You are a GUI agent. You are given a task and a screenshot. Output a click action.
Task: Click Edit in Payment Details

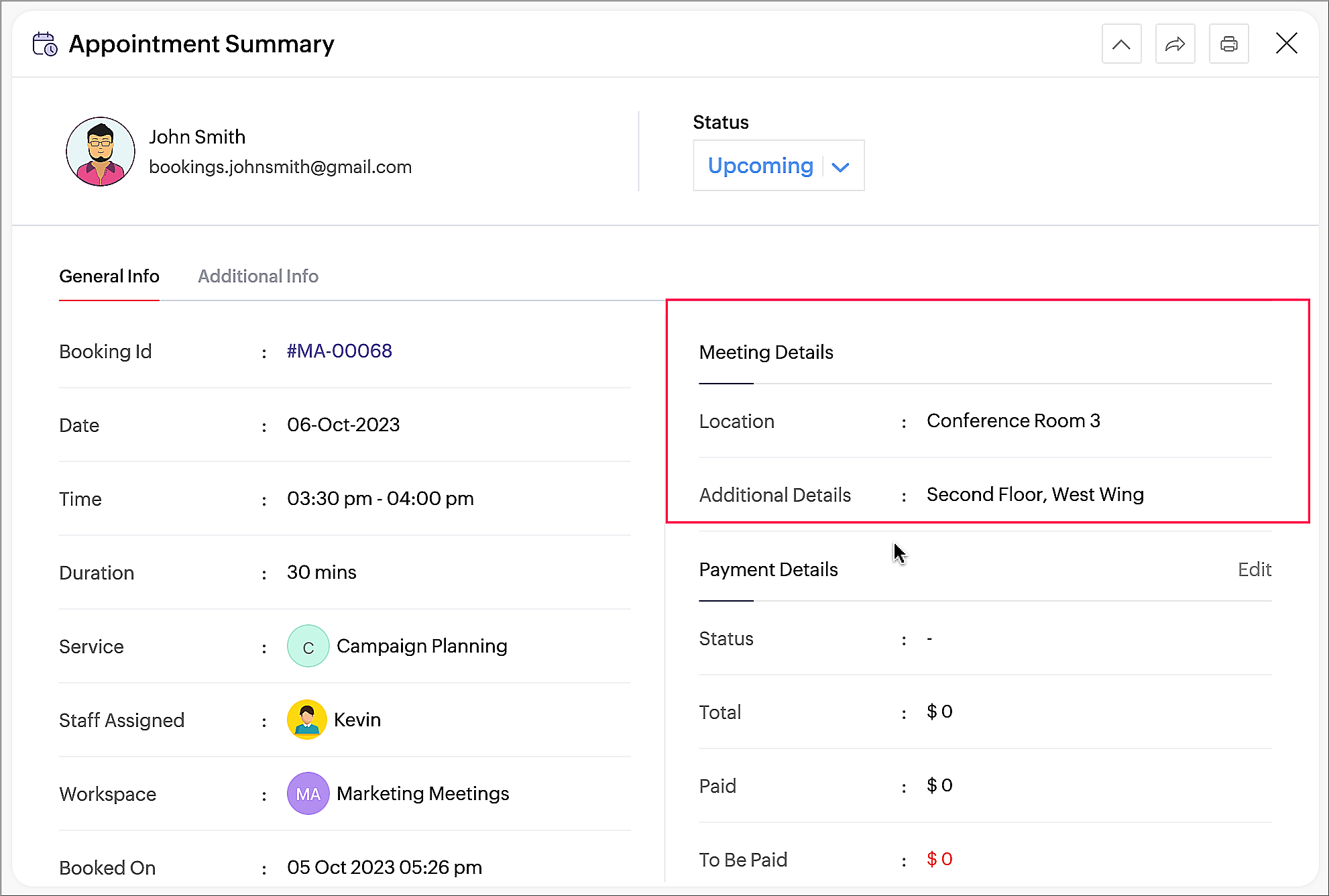1254,569
